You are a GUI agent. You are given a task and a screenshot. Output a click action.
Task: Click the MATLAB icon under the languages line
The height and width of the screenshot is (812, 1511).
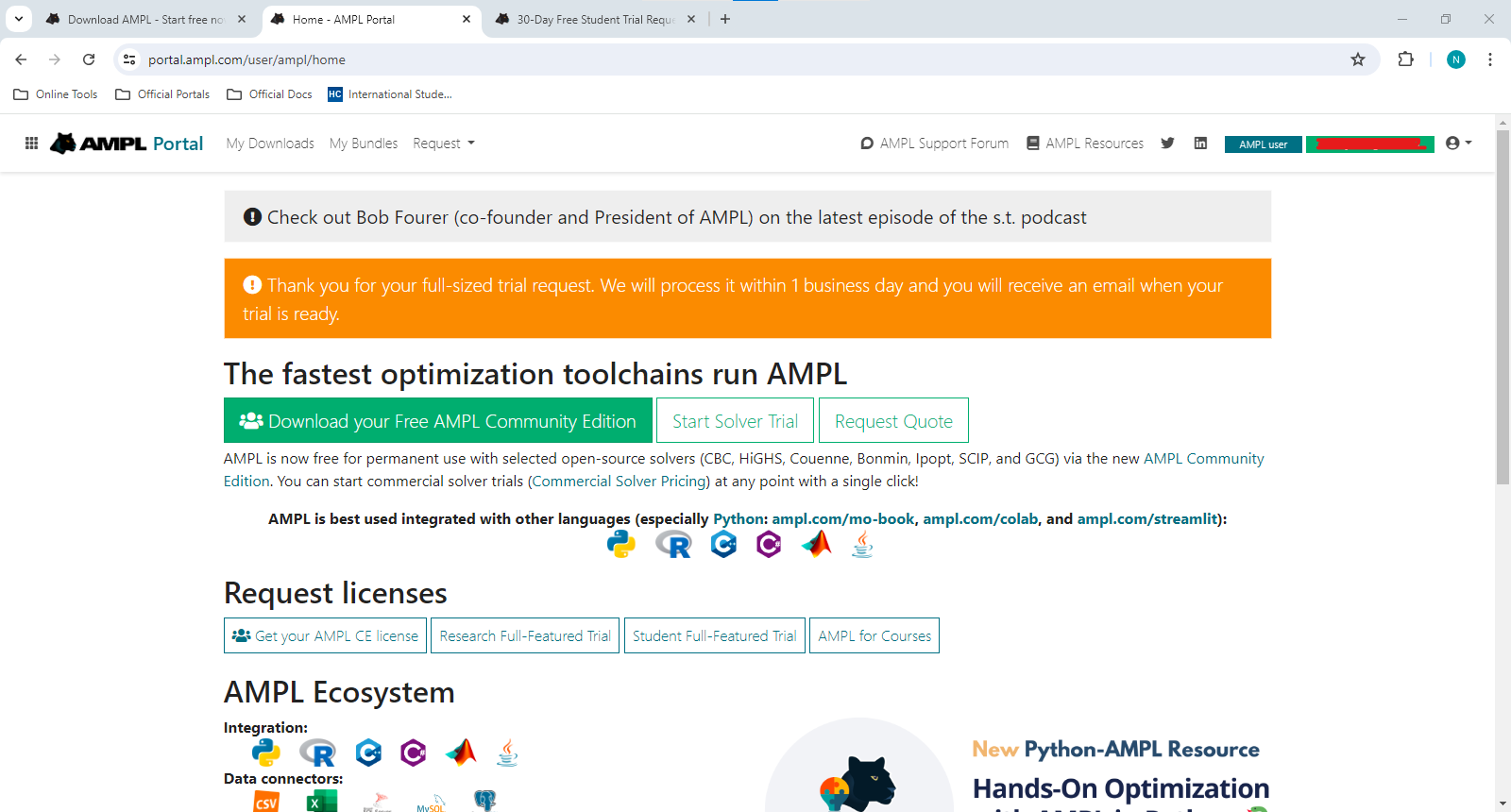tap(816, 544)
